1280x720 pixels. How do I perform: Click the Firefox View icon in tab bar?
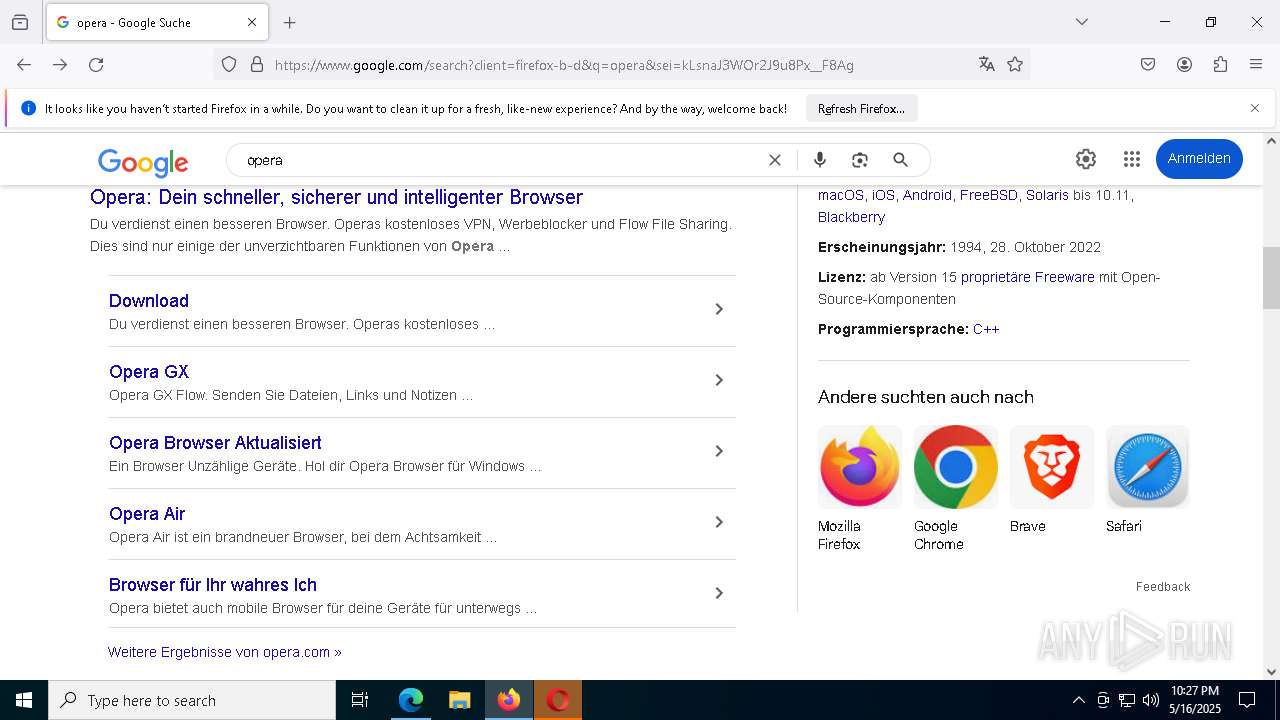[20, 22]
